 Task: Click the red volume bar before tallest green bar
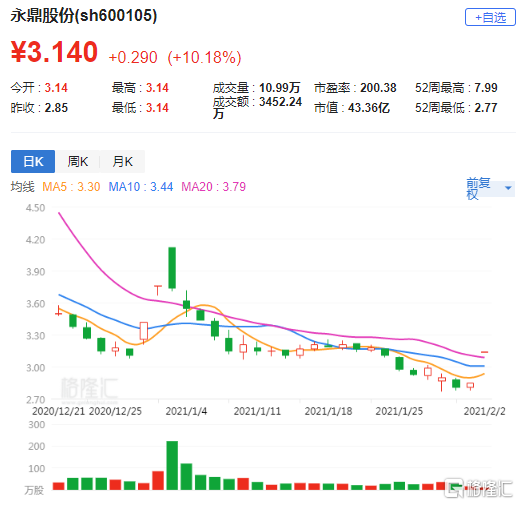(x=158, y=480)
